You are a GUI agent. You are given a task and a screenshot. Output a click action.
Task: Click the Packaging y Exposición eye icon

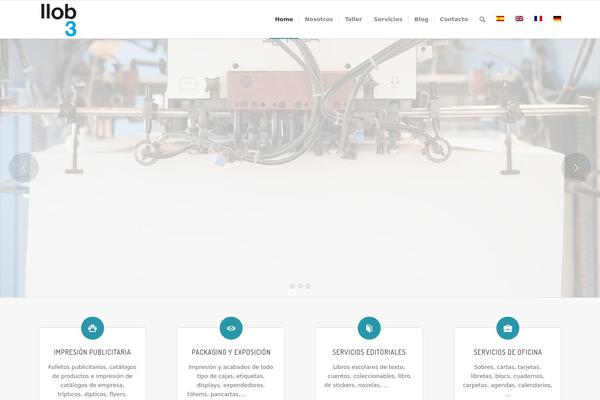(231, 328)
